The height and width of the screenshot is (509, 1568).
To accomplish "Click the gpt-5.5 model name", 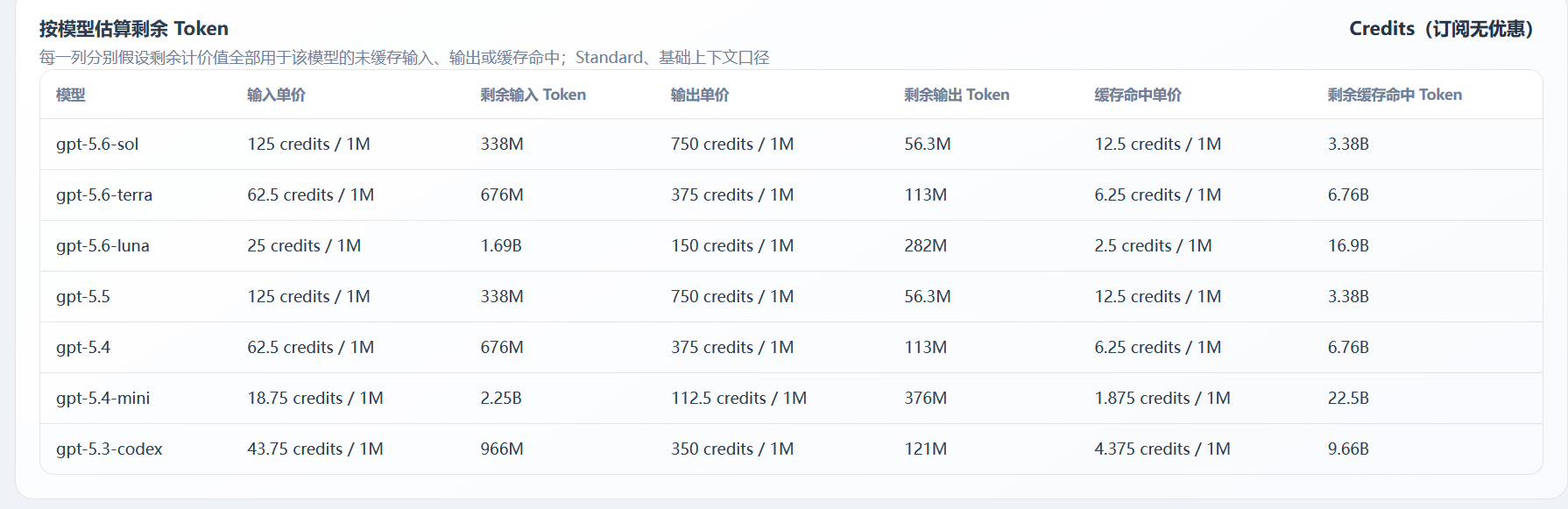I will coord(83,296).
